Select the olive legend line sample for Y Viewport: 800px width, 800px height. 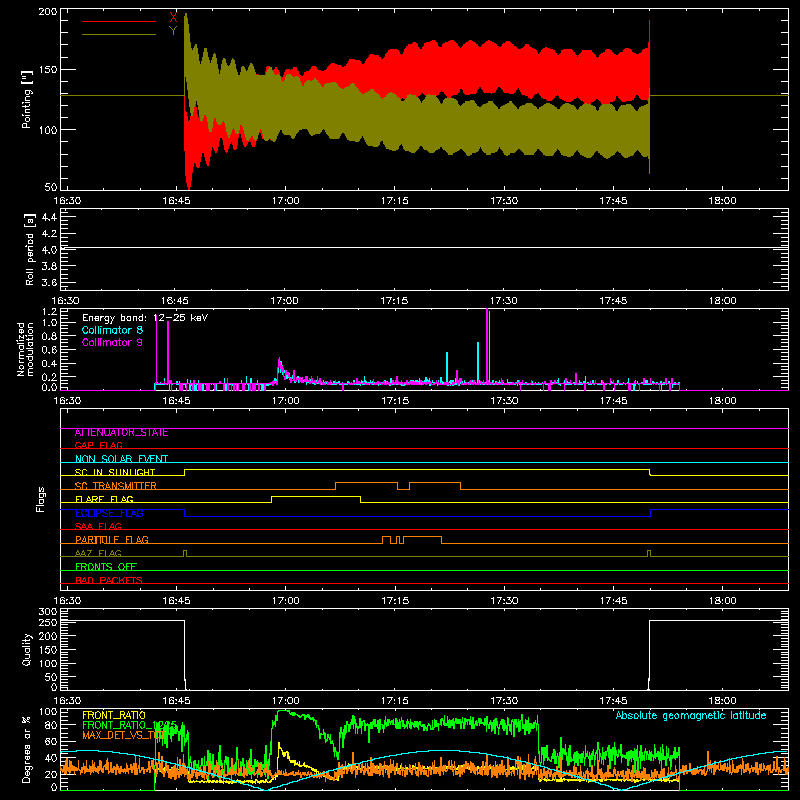119,35
